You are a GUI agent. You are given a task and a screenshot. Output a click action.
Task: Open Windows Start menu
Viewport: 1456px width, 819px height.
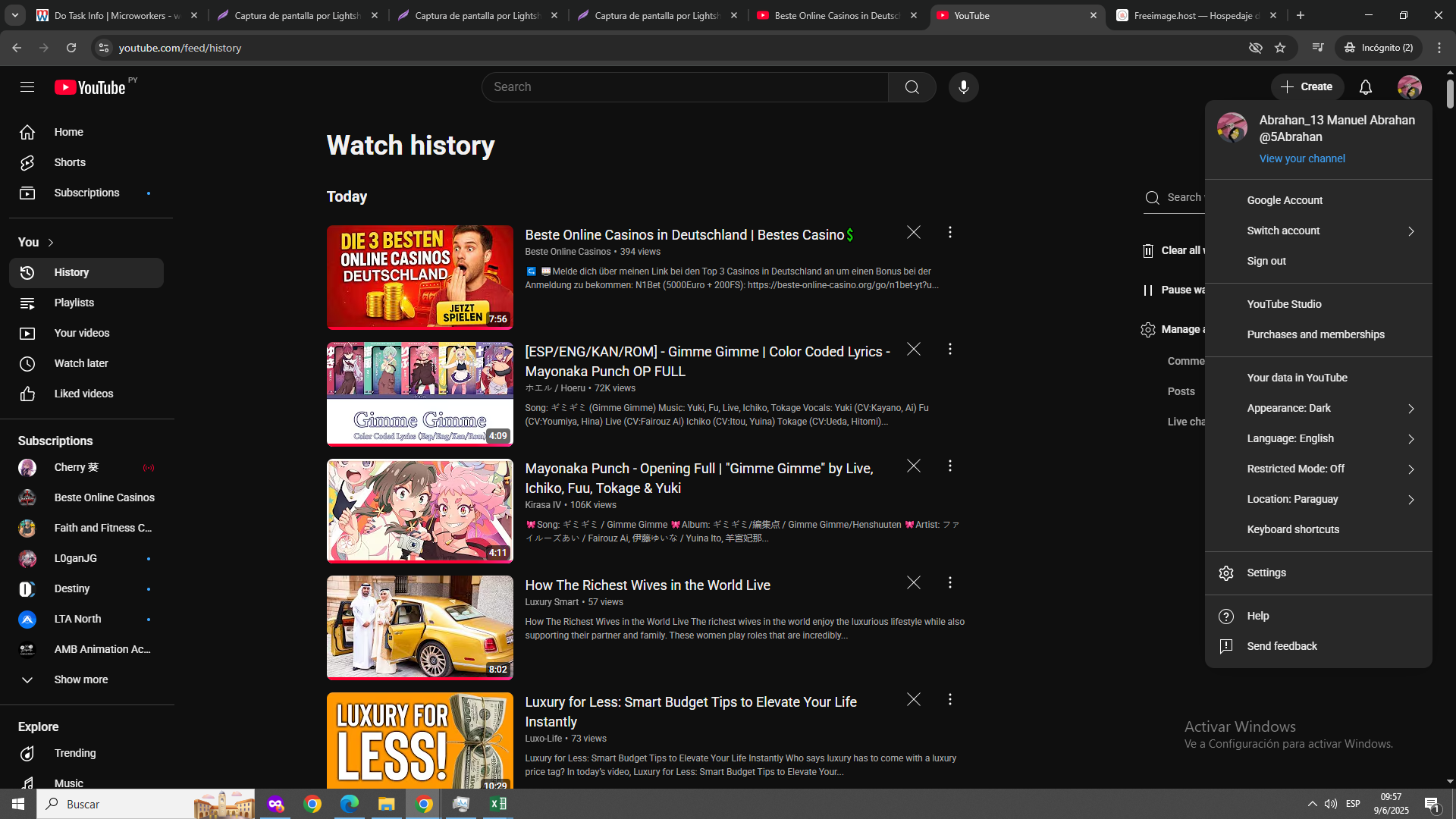(18, 804)
